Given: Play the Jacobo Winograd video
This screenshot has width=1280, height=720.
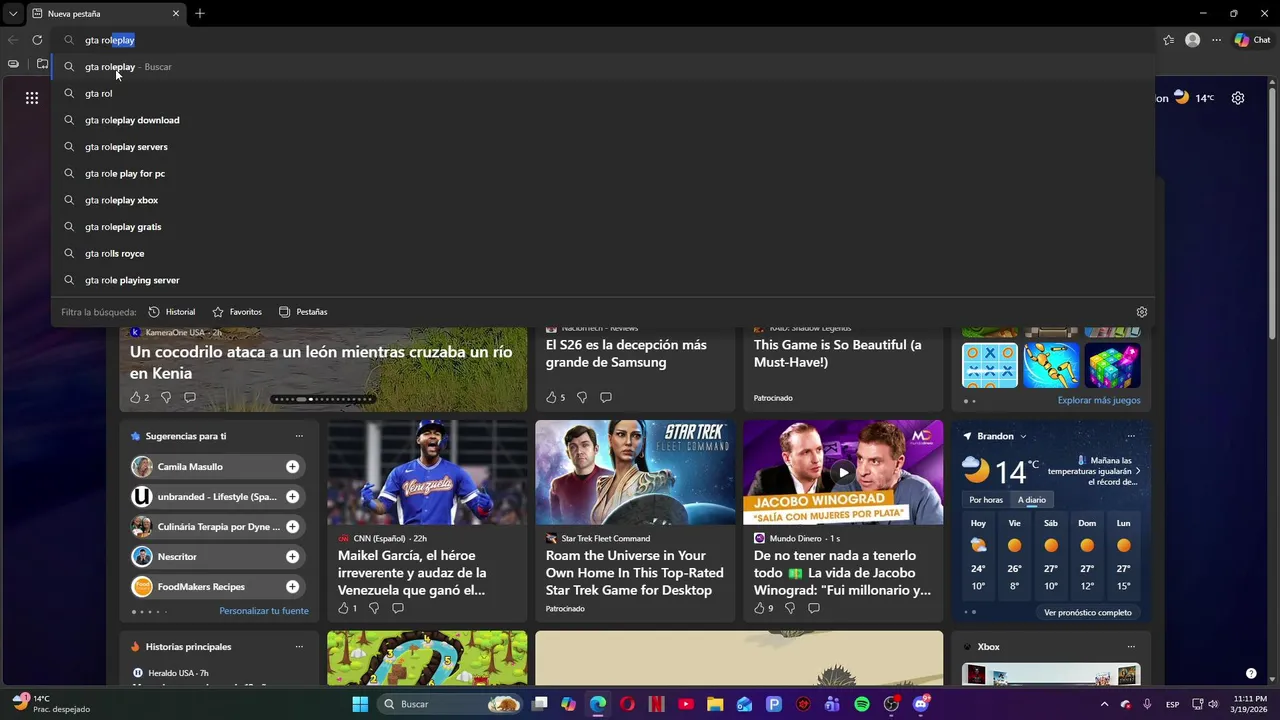Looking at the screenshot, I should coord(843,473).
